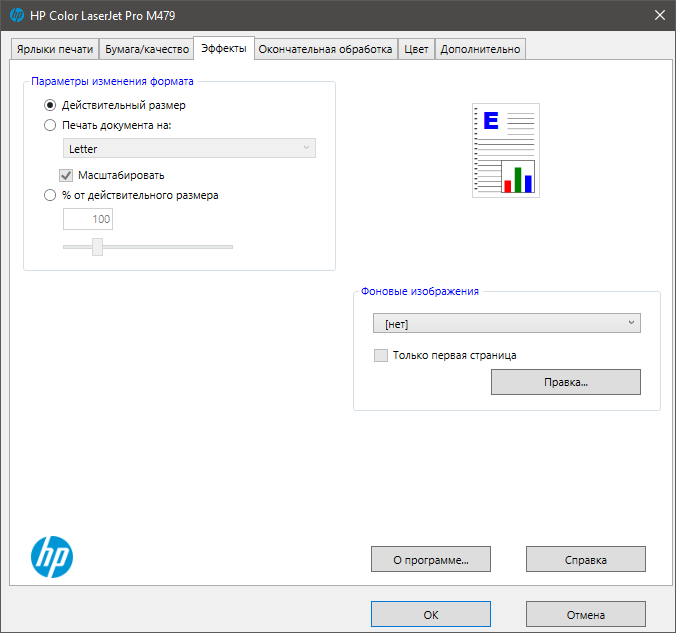Click the 'Справка' help button
Image resolution: width=676 pixels, height=633 pixels.
click(x=585, y=559)
